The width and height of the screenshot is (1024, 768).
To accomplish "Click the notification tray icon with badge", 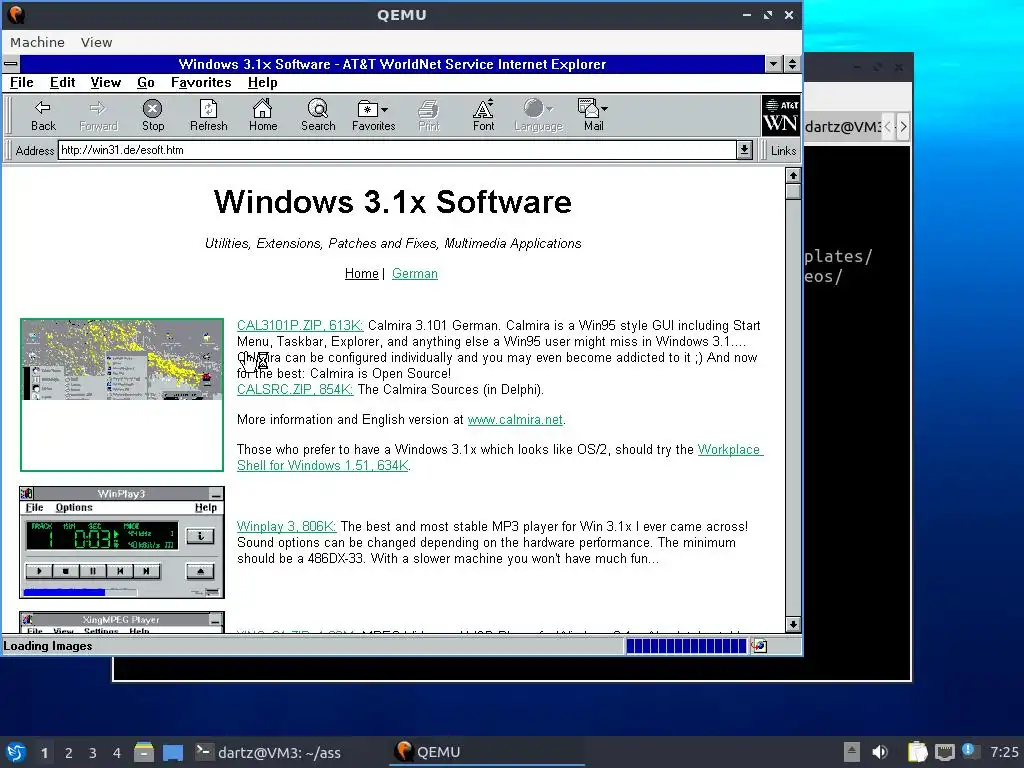I will pos(968,750).
